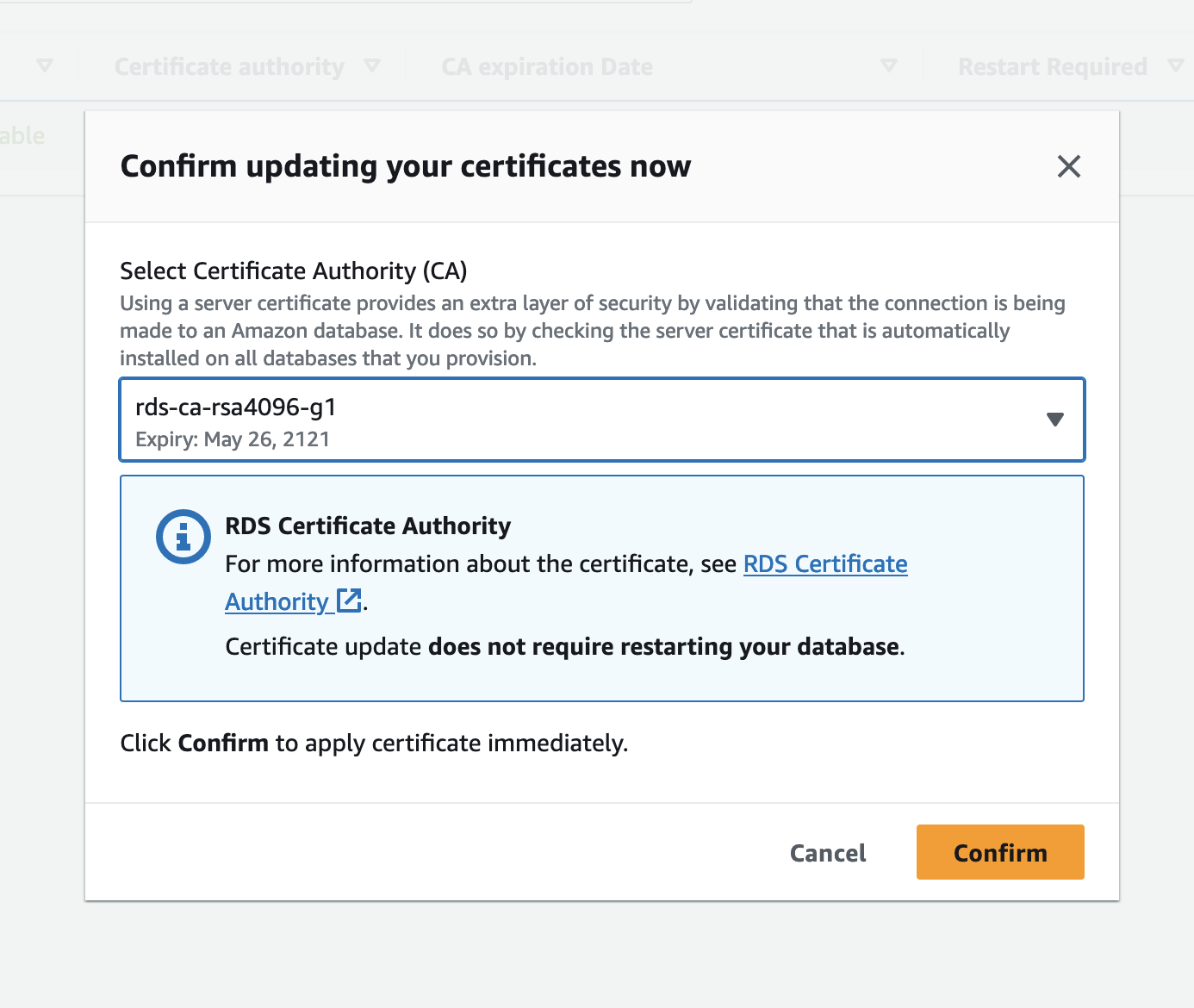Click the Restart Required column header
This screenshot has width=1194, height=1008.
[x=1052, y=67]
